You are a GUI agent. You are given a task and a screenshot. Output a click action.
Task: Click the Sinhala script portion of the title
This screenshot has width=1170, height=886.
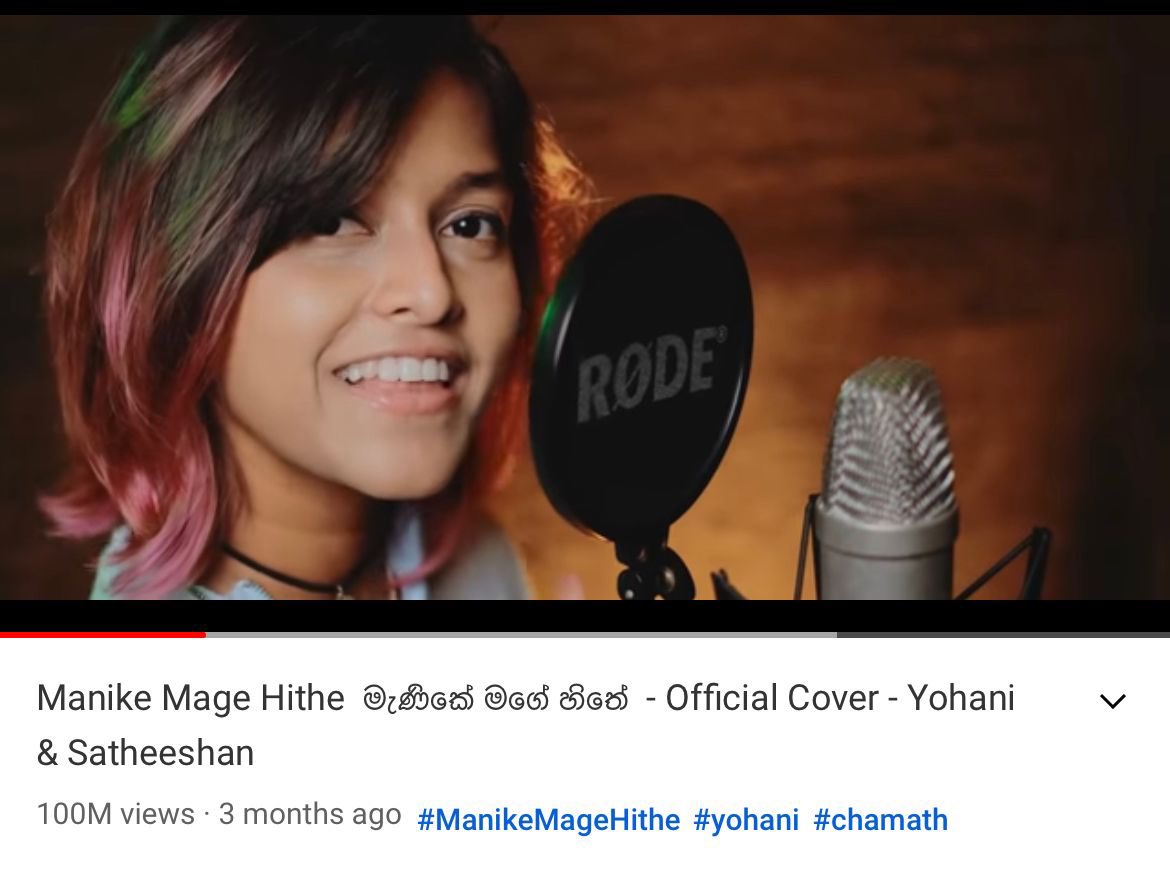(495, 699)
